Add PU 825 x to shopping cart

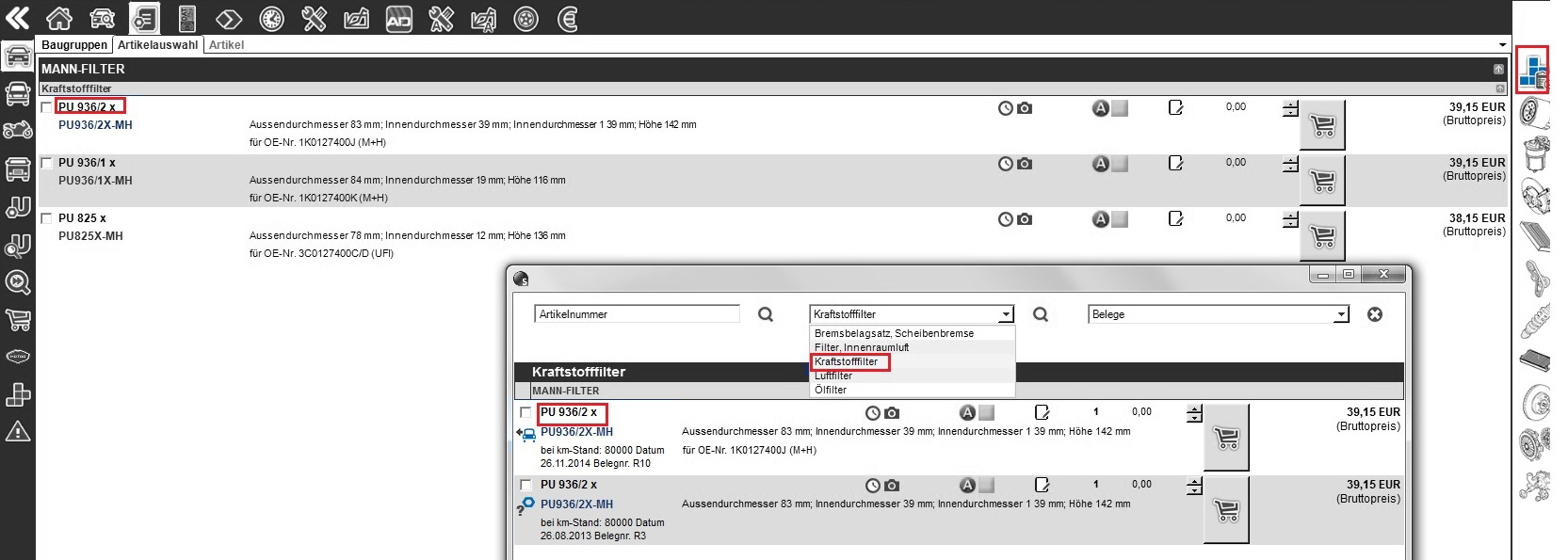pos(1322,235)
